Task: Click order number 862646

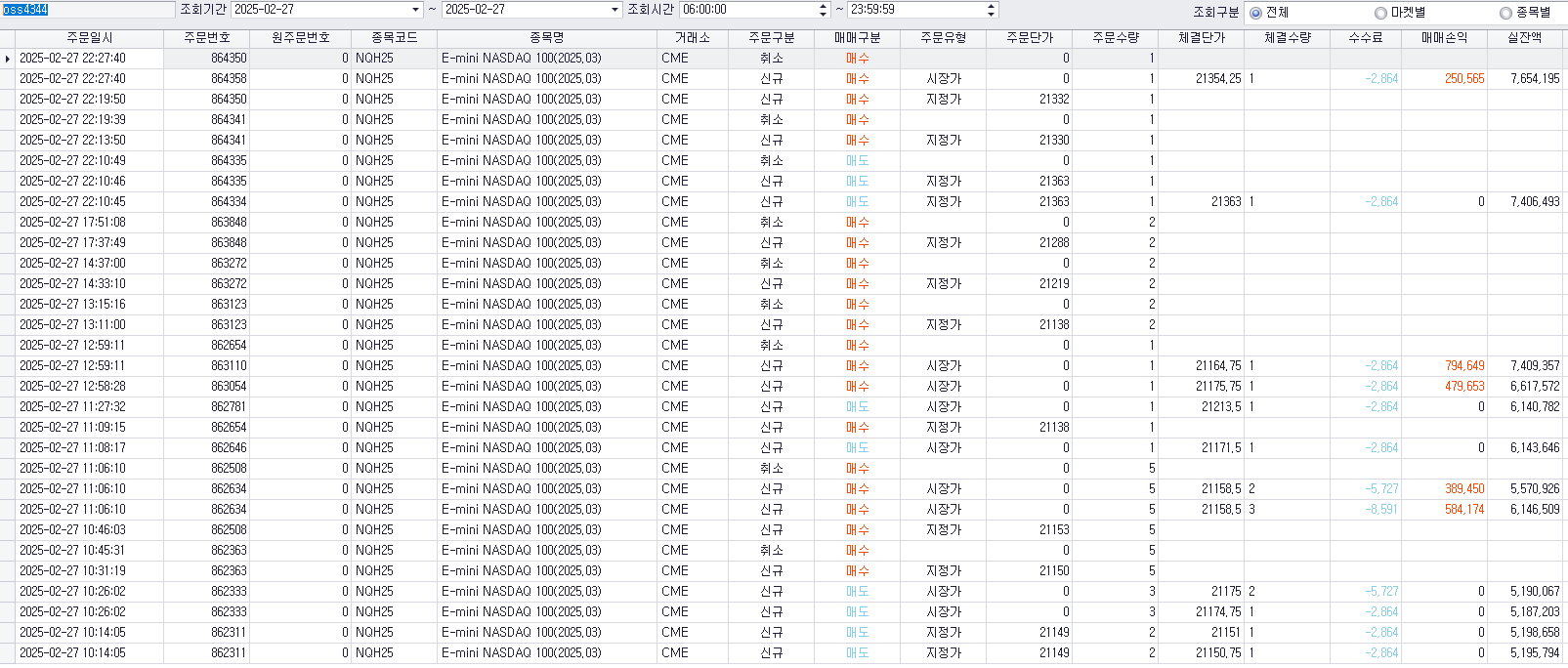Action: (x=229, y=448)
